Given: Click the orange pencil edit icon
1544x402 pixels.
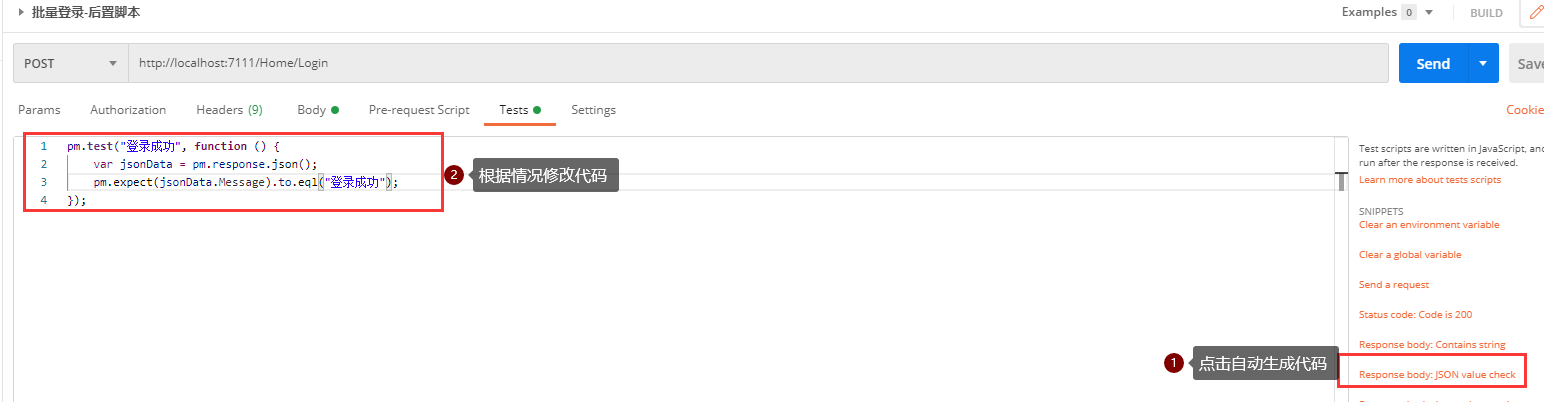Looking at the screenshot, I should [x=1532, y=12].
